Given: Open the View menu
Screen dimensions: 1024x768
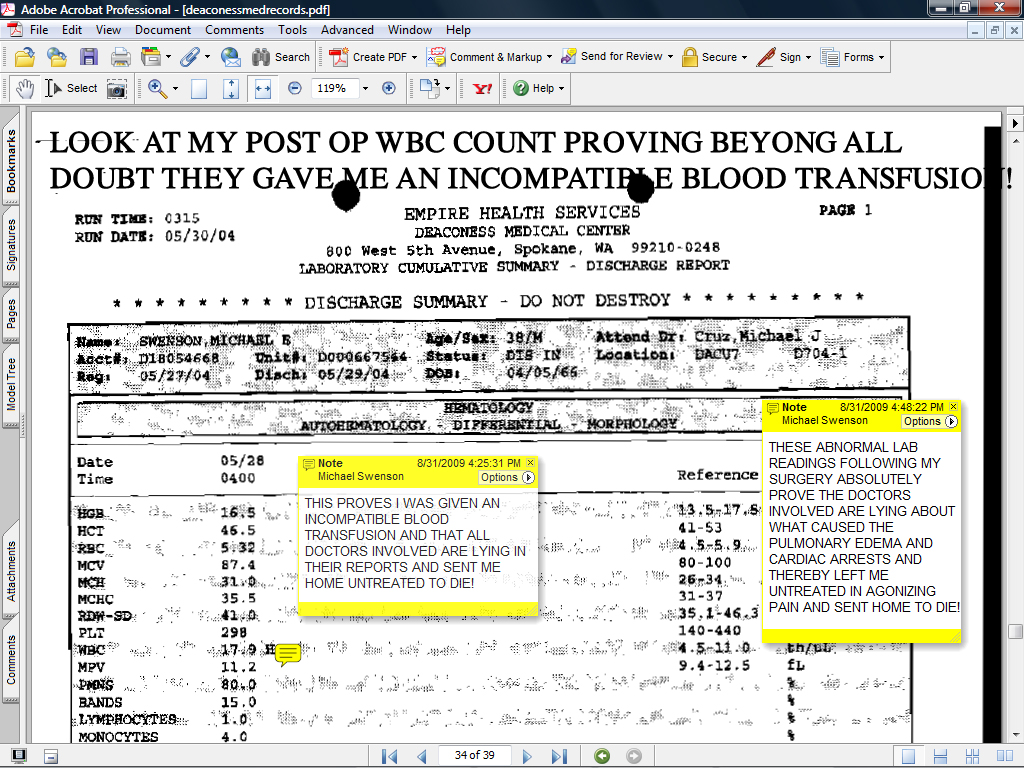Looking at the screenshot, I should (x=108, y=30).
